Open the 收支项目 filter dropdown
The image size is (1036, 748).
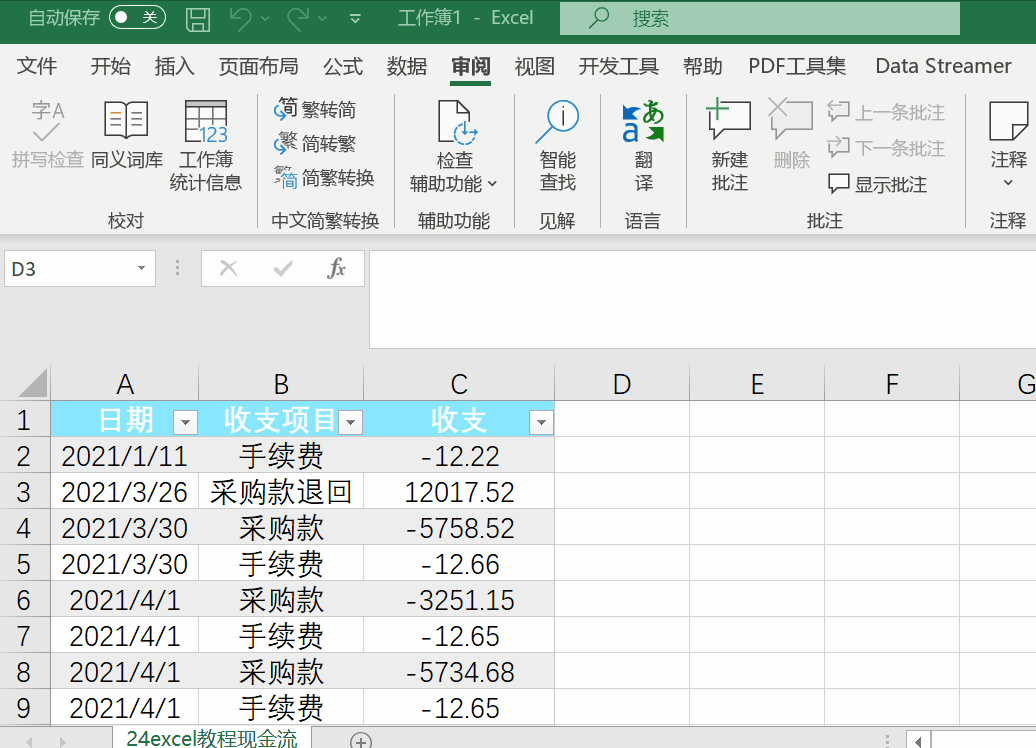pyautogui.click(x=351, y=422)
